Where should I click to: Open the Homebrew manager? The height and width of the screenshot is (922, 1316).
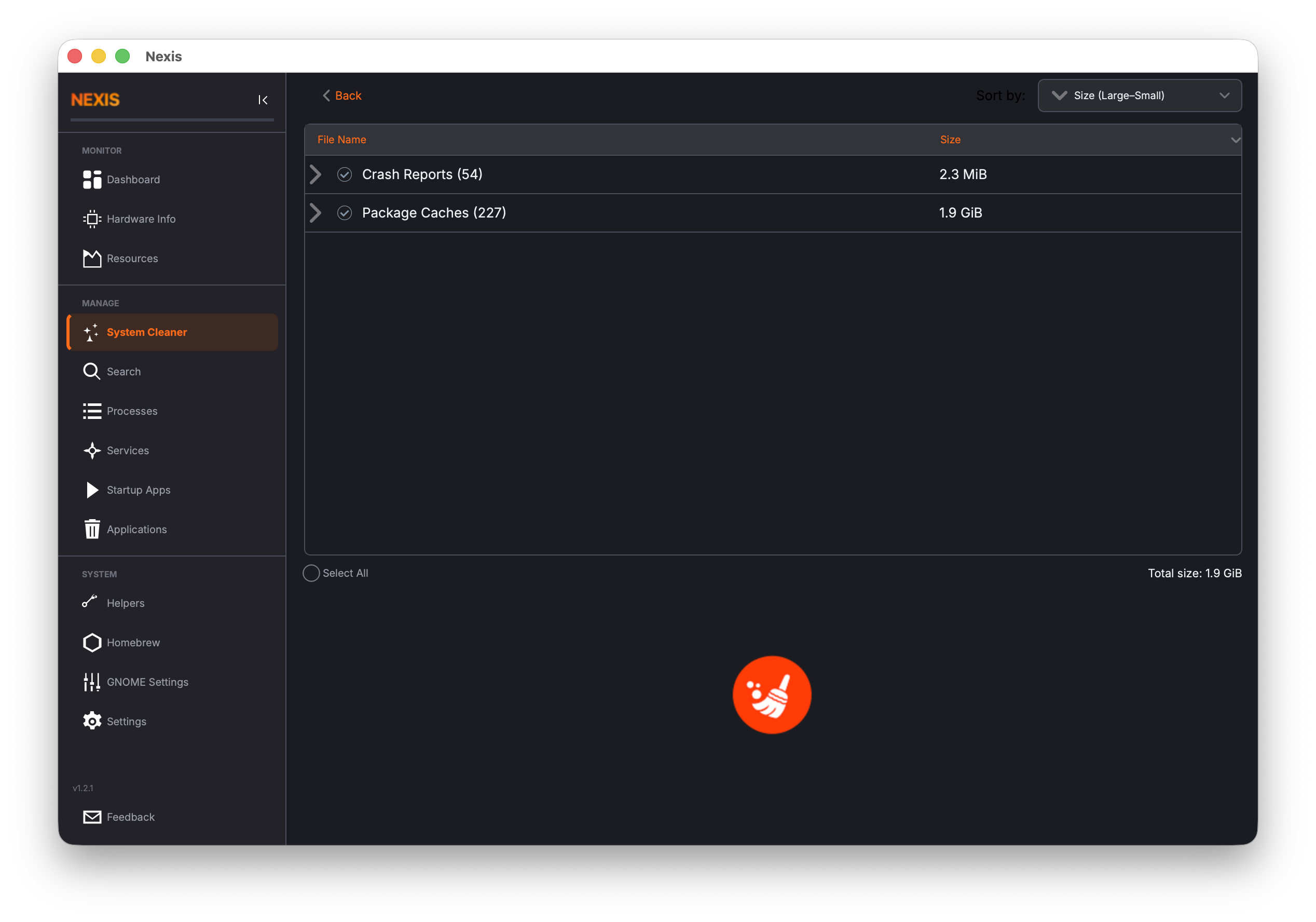(133, 642)
